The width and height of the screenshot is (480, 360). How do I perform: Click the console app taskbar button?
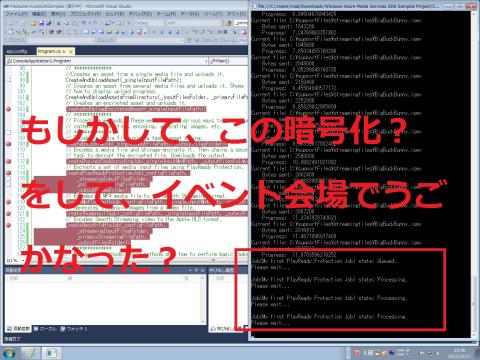point(51,353)
